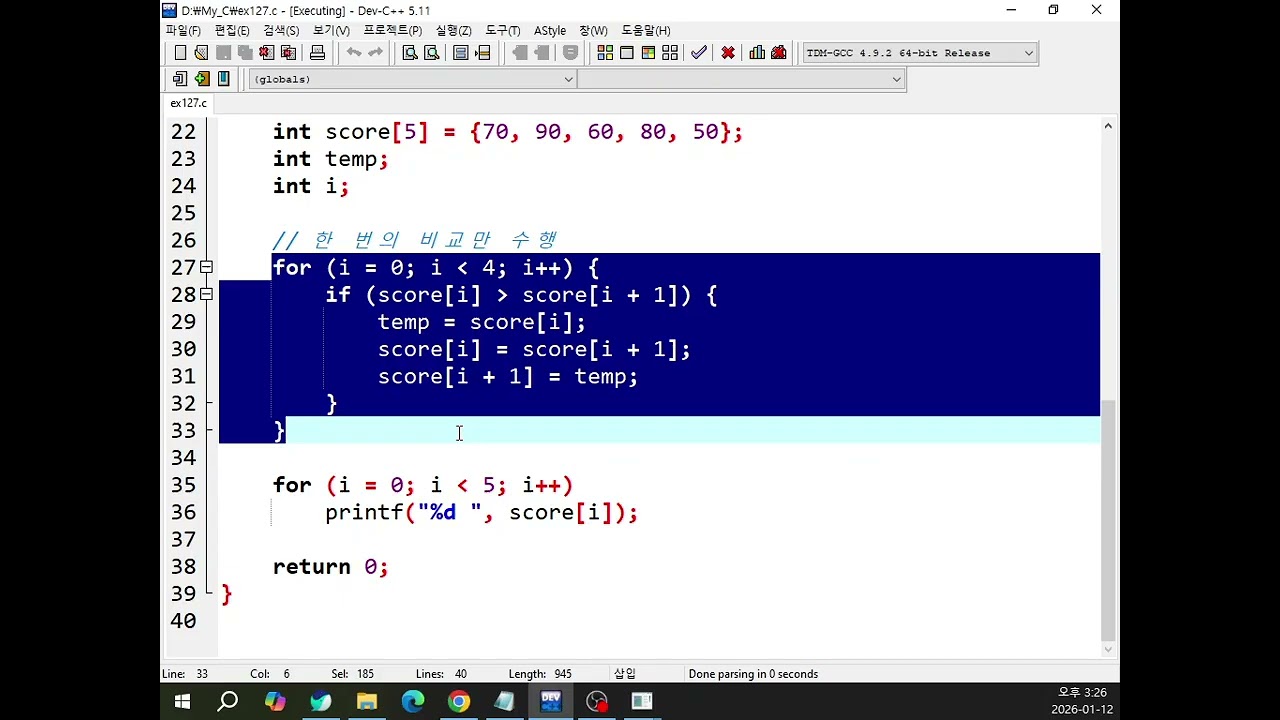Start debugging with the blue checkmark icon
This screenshot has width=1280, height=720.
click(698, 53)
